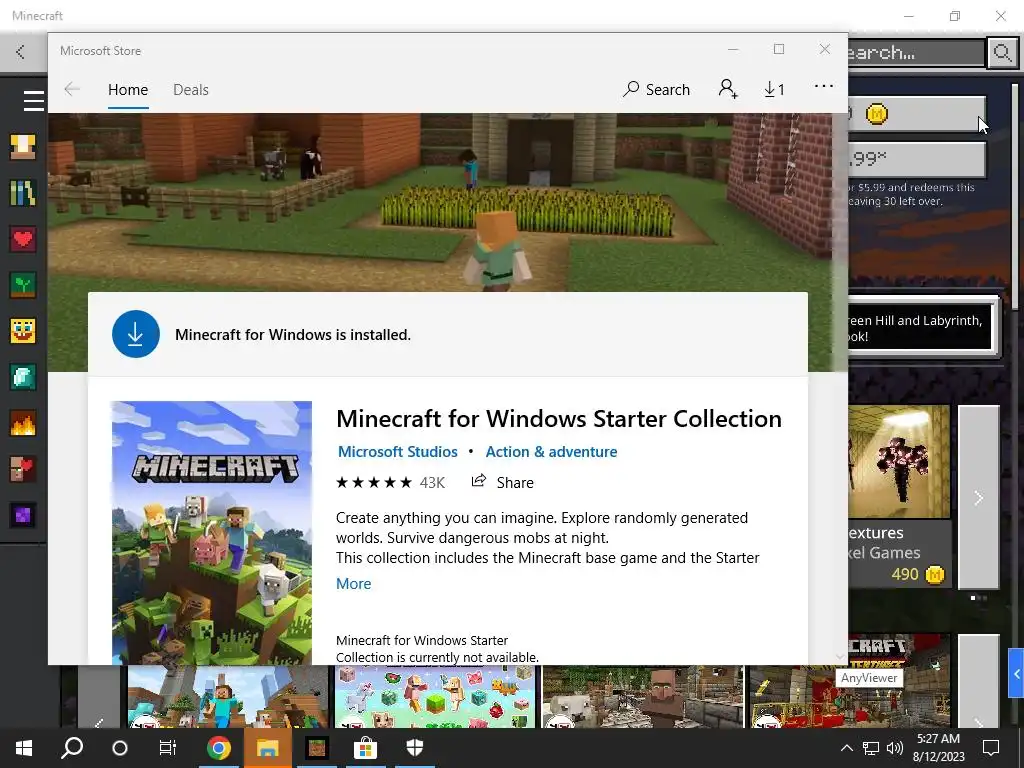
Task: Advance the texture pack carousel right arrow
Action: (978, 498)
